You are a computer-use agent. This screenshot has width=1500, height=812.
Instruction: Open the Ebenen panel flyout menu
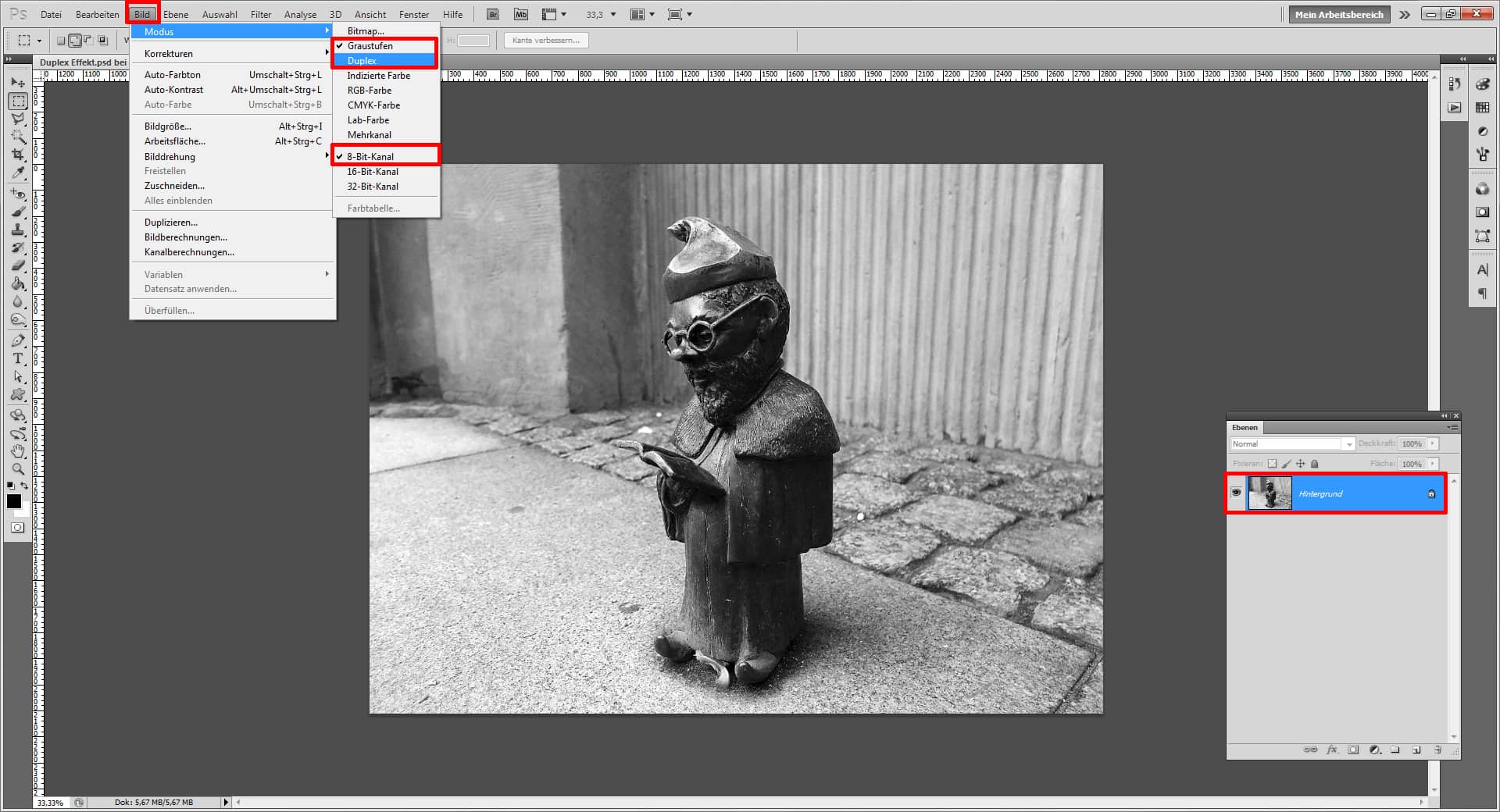(x=1452, y=428)
